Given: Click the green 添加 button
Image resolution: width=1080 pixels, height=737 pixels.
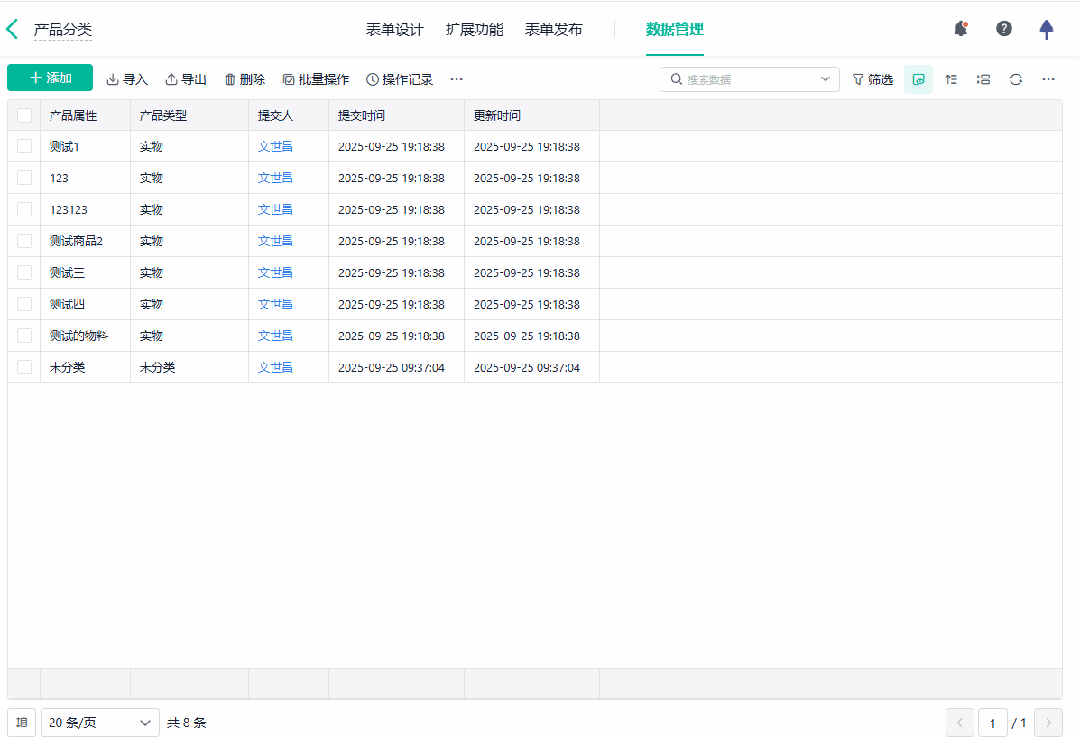Looking at the screenshot, I should point(50,78).
